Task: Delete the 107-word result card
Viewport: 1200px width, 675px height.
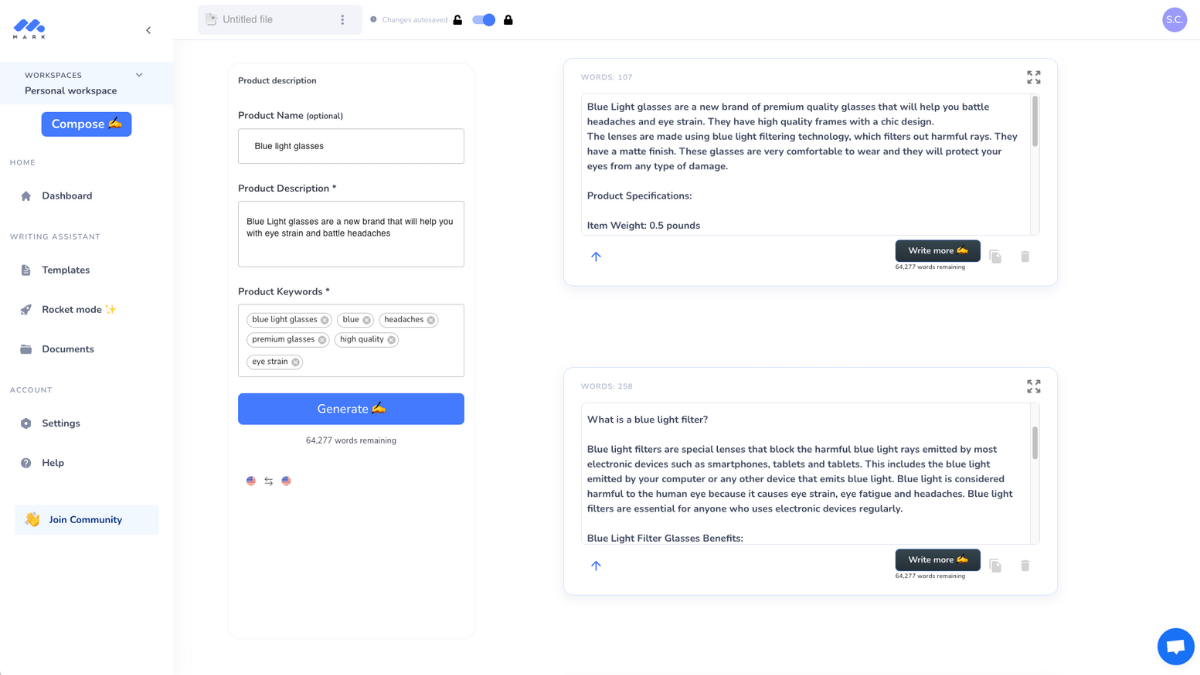Action: 1025,257
